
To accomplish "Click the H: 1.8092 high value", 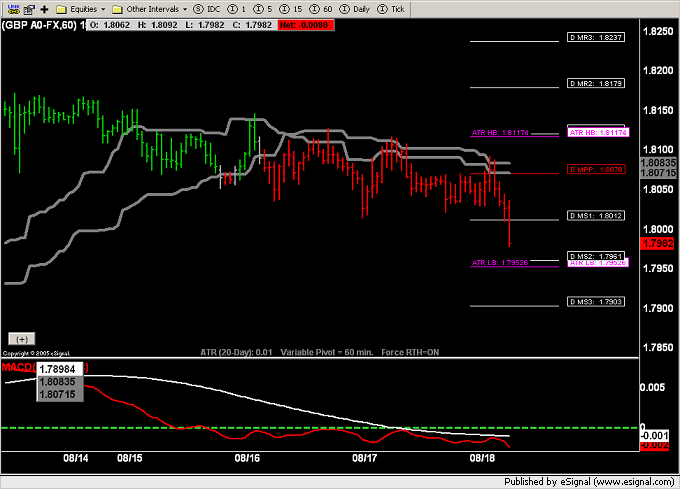I will [x=157, y=25].
